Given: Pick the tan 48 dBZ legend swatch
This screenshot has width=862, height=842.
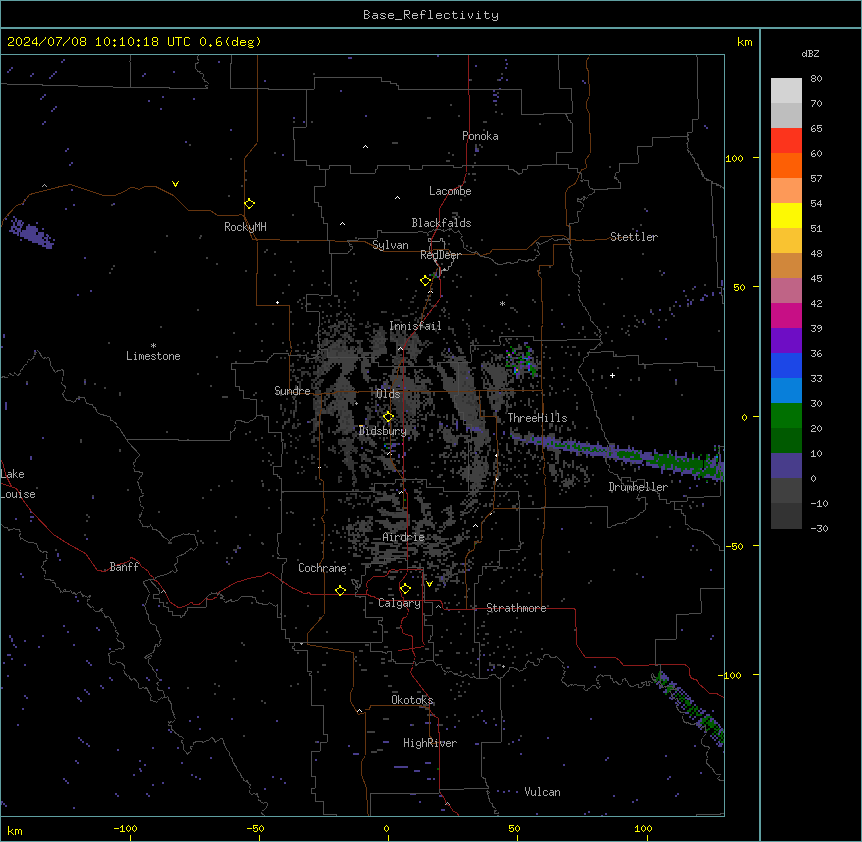Looking at the screenshot, I should click(786, 265).
